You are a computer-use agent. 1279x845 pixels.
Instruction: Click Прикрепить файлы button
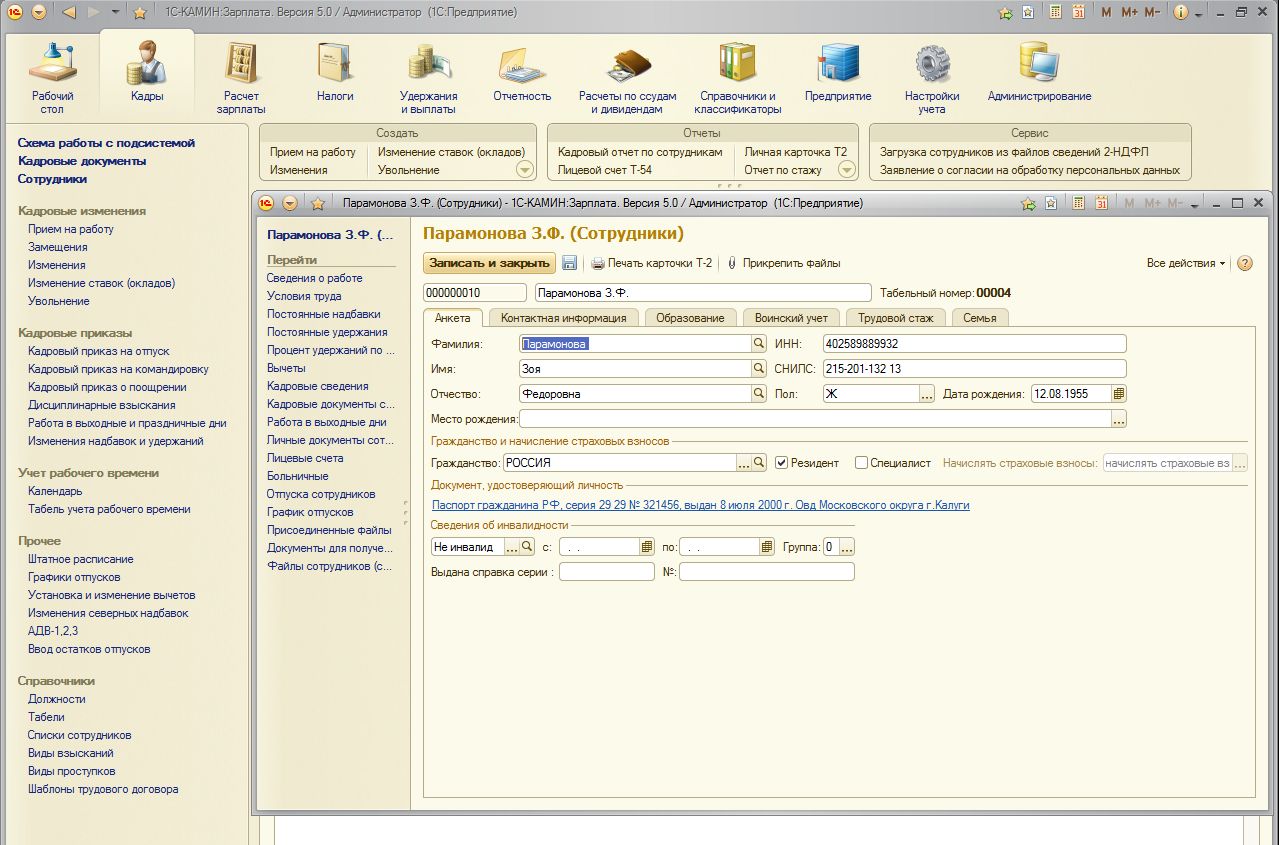point(783,263)
